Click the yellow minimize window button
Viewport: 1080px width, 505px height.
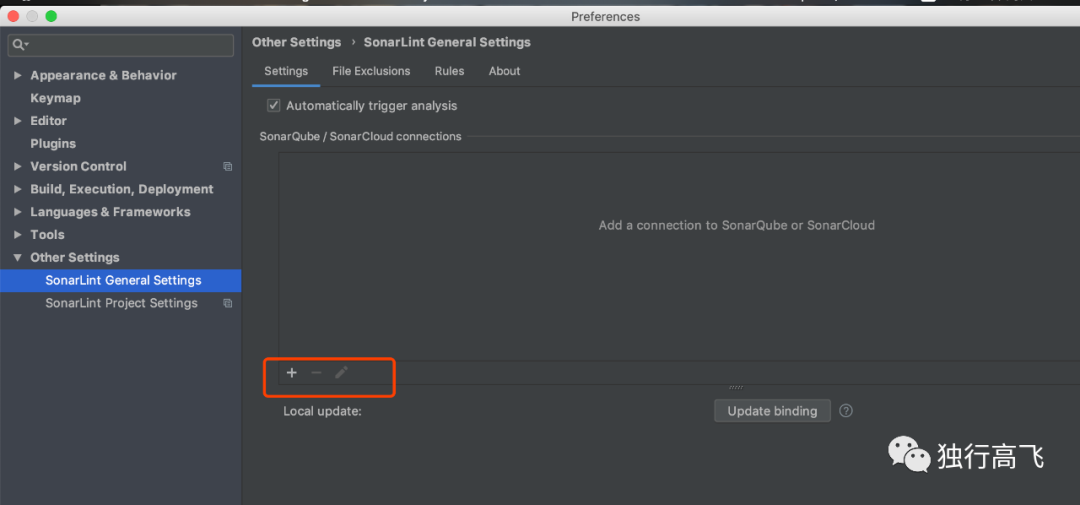[x=32, y=16]
